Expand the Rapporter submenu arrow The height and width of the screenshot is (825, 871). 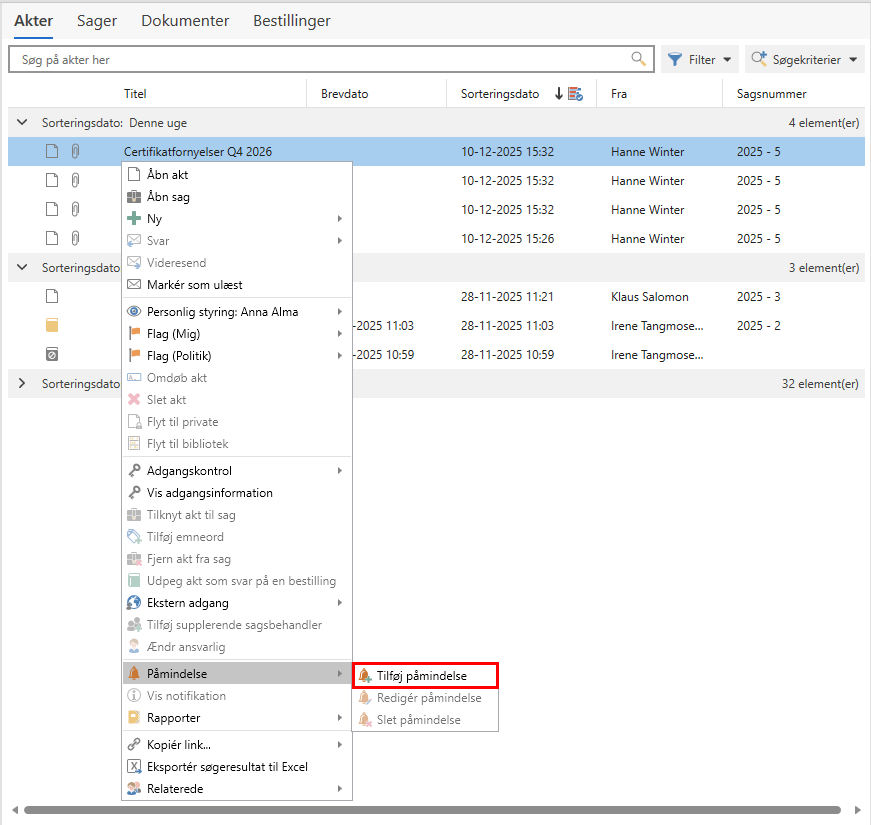[x=339, y=718]
